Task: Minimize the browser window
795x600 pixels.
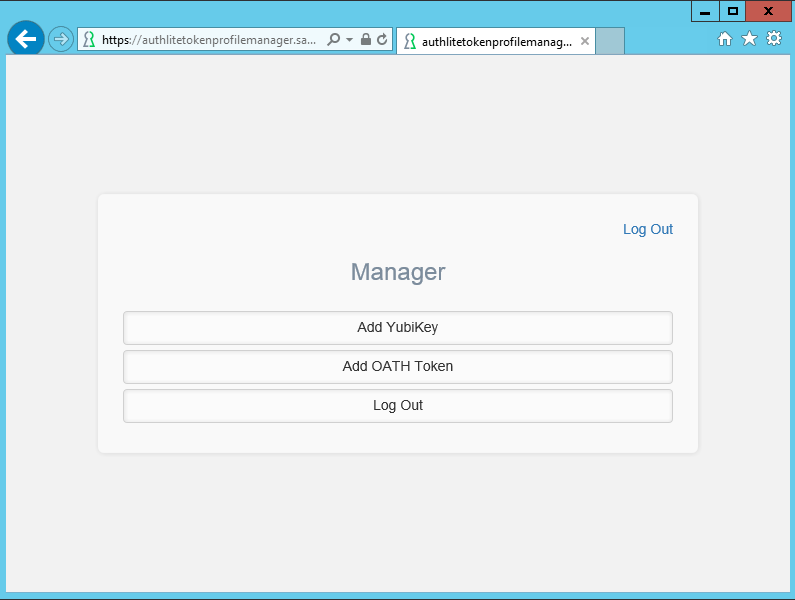Action: 705,11
